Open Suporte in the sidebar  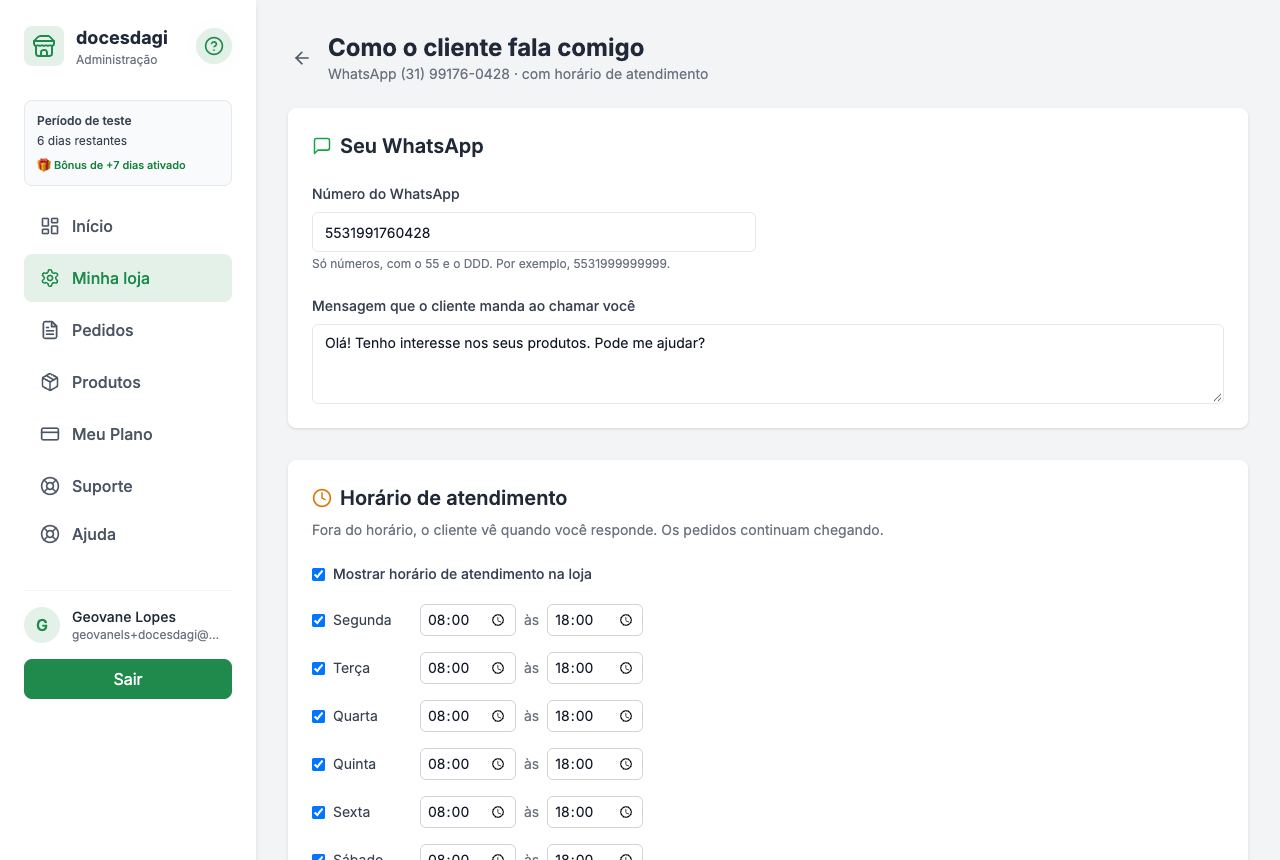128,486
